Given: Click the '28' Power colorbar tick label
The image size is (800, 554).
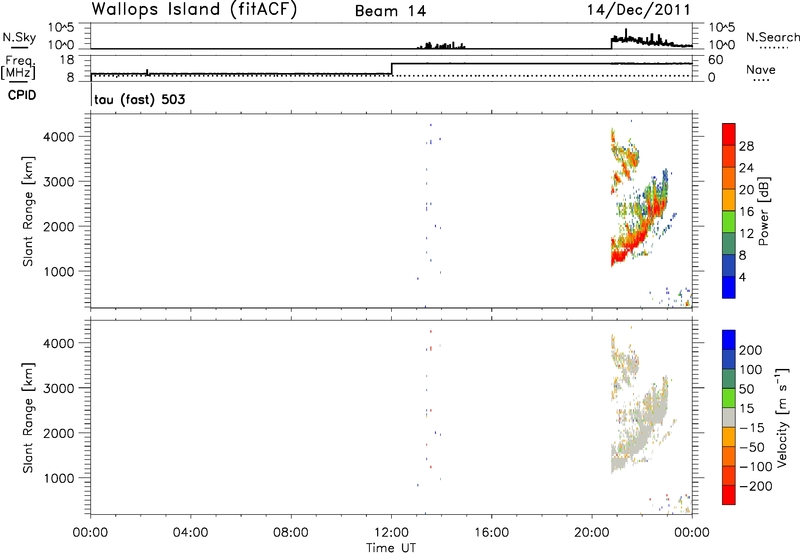Looking at the screenshot, I should pos(746,146).
